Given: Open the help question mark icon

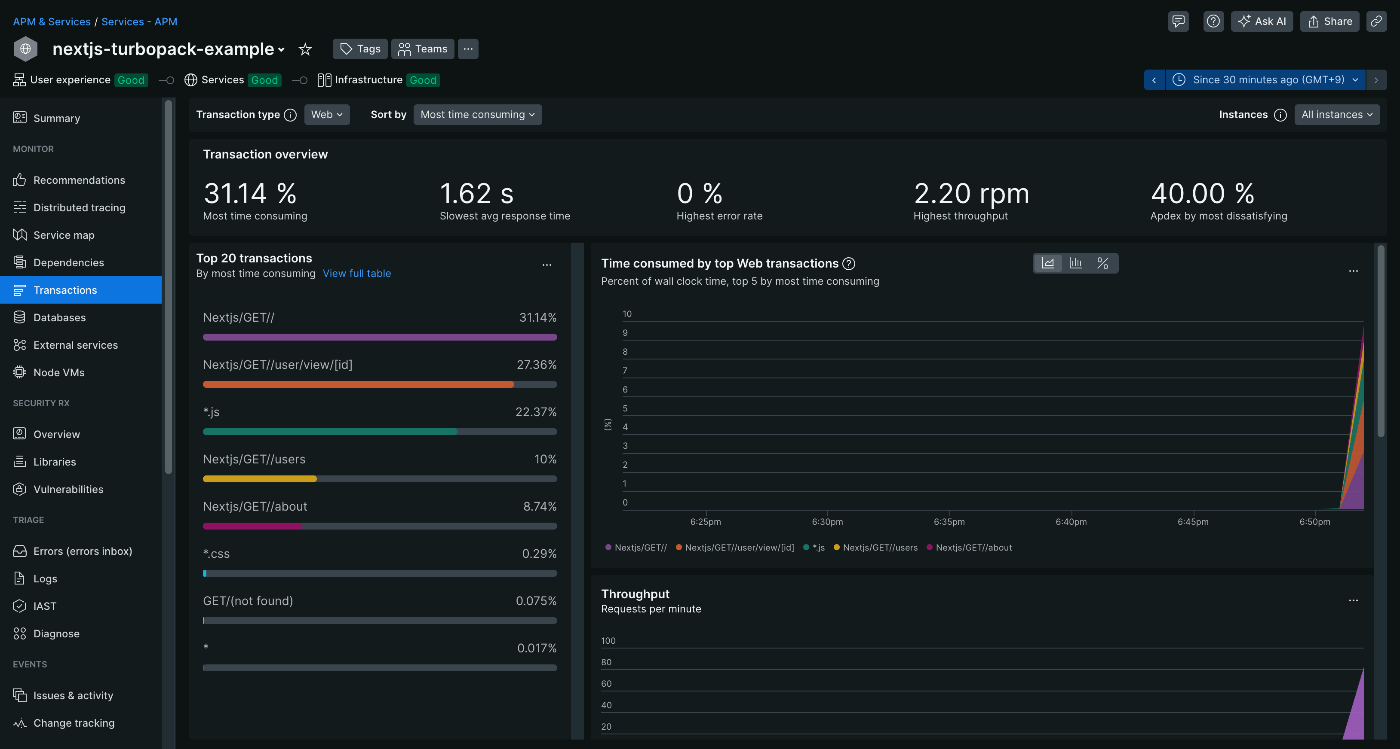Looking at the screenshot, I should (1213, 21).
